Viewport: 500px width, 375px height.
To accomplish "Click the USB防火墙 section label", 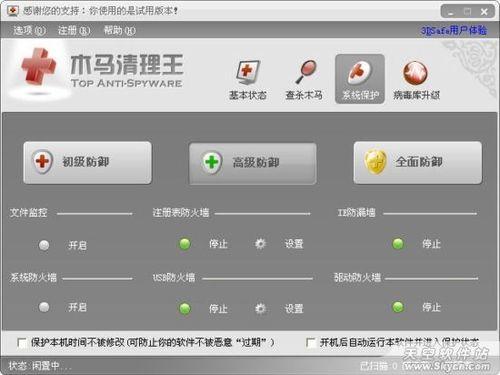I will [x=174, y=277].
